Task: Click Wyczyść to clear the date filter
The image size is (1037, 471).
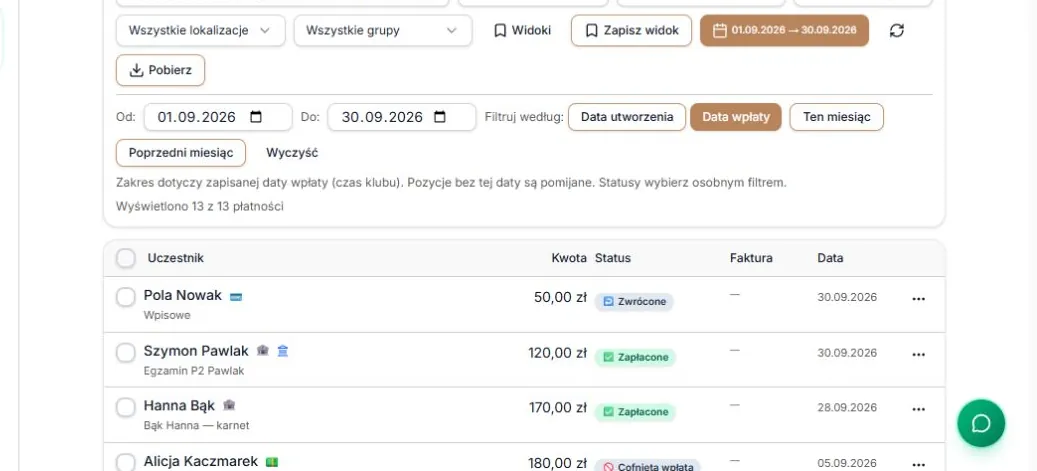Action: [x=292, y=153]
